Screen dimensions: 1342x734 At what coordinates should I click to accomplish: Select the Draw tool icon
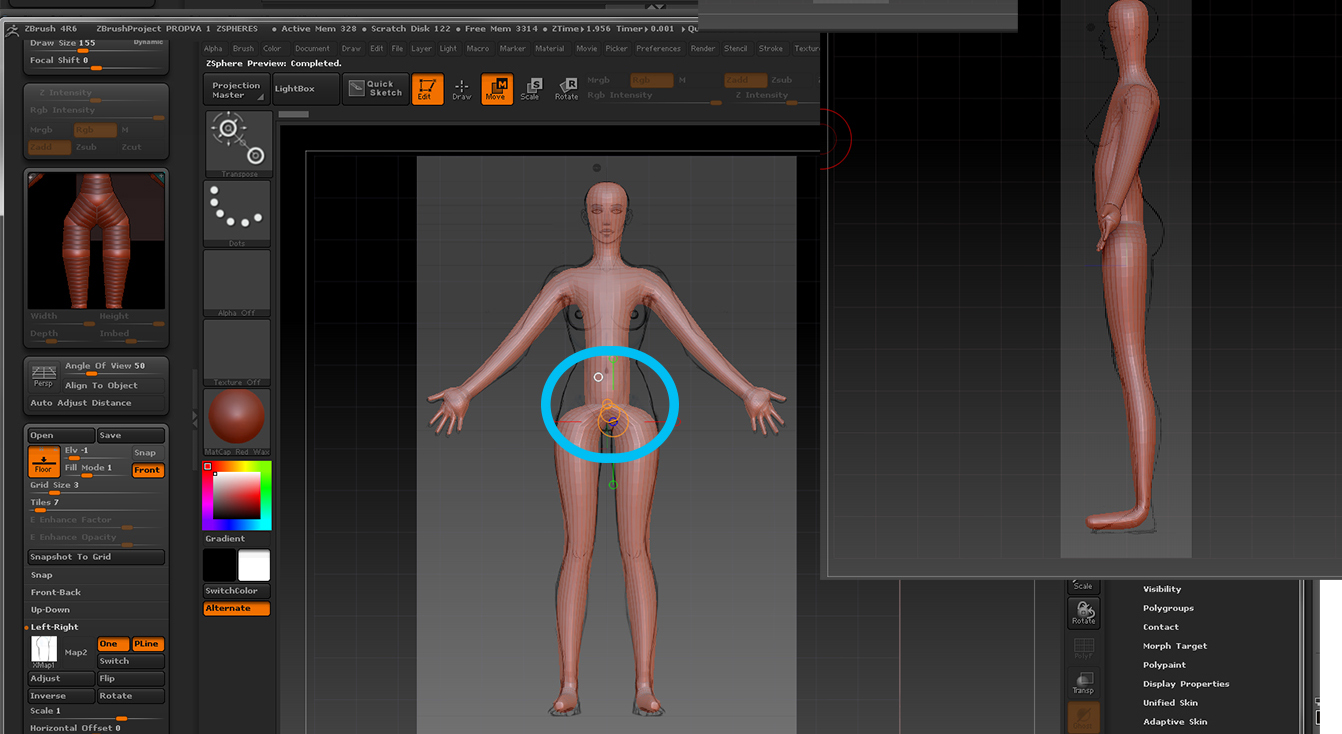(461, 89)
